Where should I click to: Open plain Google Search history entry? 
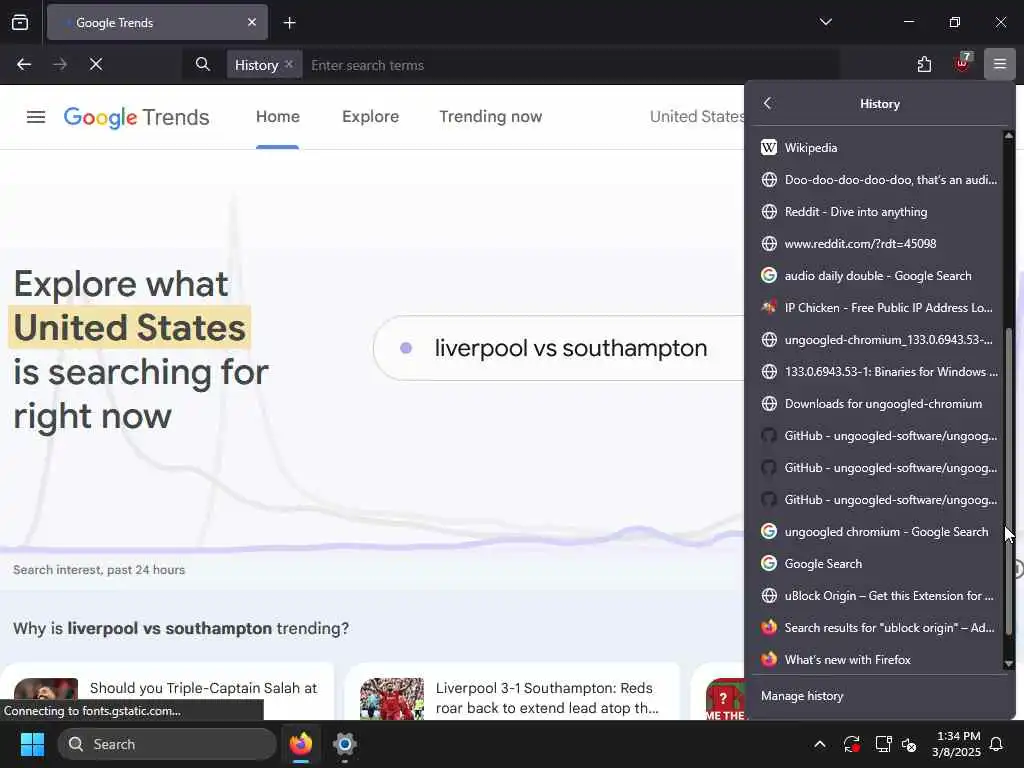pyautogui.click(x=879, y=564)
